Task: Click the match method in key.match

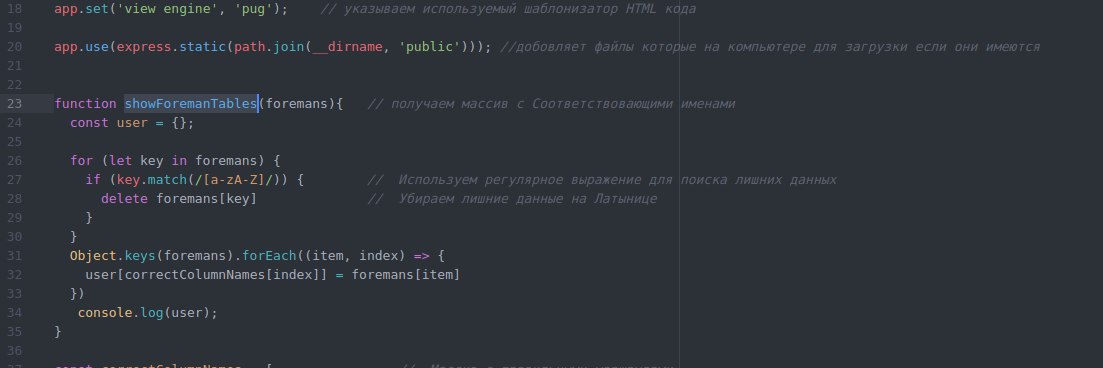Action: [x=167, y=179]
